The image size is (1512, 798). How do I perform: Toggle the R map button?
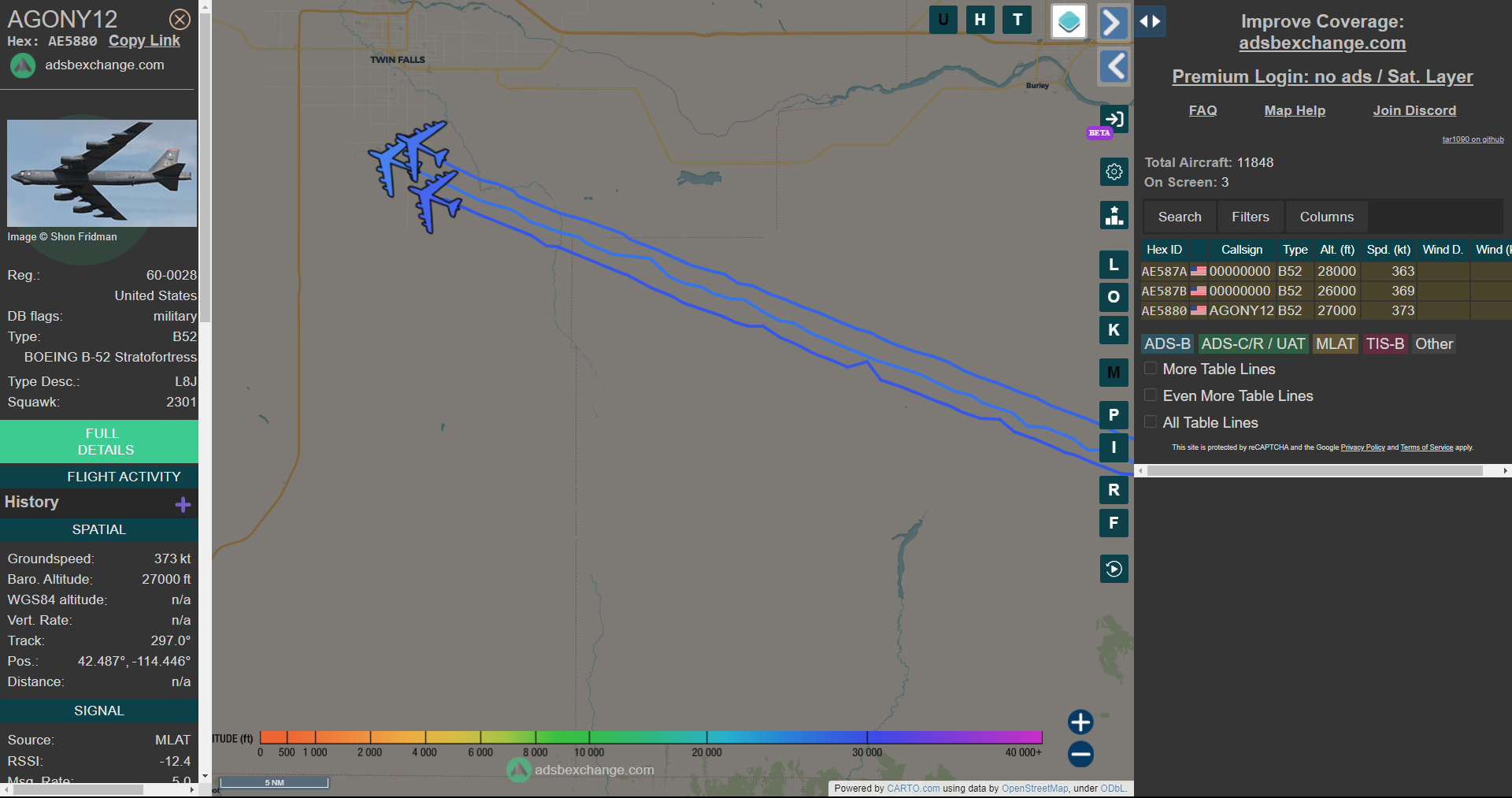pos(1114,490)
